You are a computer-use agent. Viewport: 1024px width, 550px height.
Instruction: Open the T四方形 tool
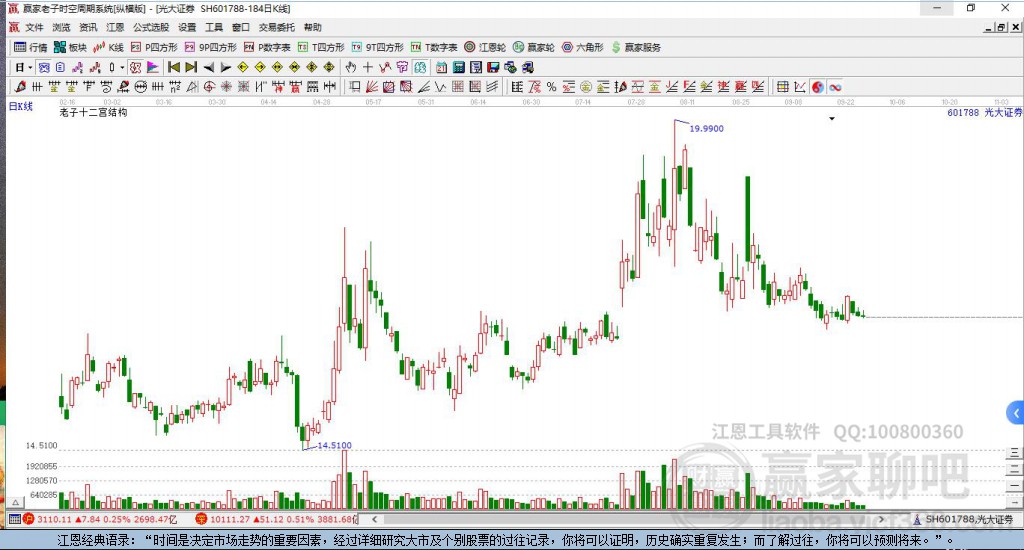321,47
